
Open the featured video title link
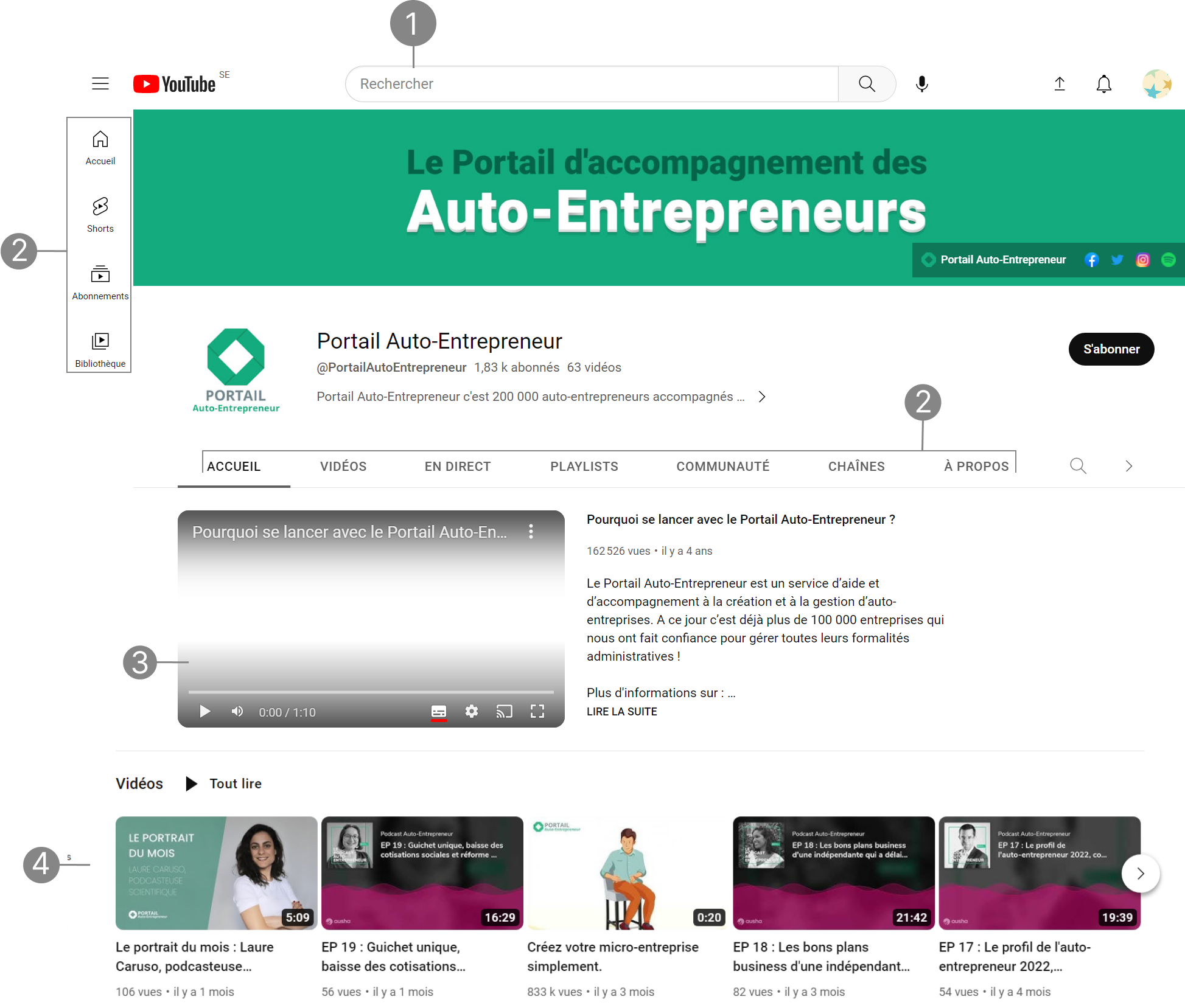pos(741,520)
